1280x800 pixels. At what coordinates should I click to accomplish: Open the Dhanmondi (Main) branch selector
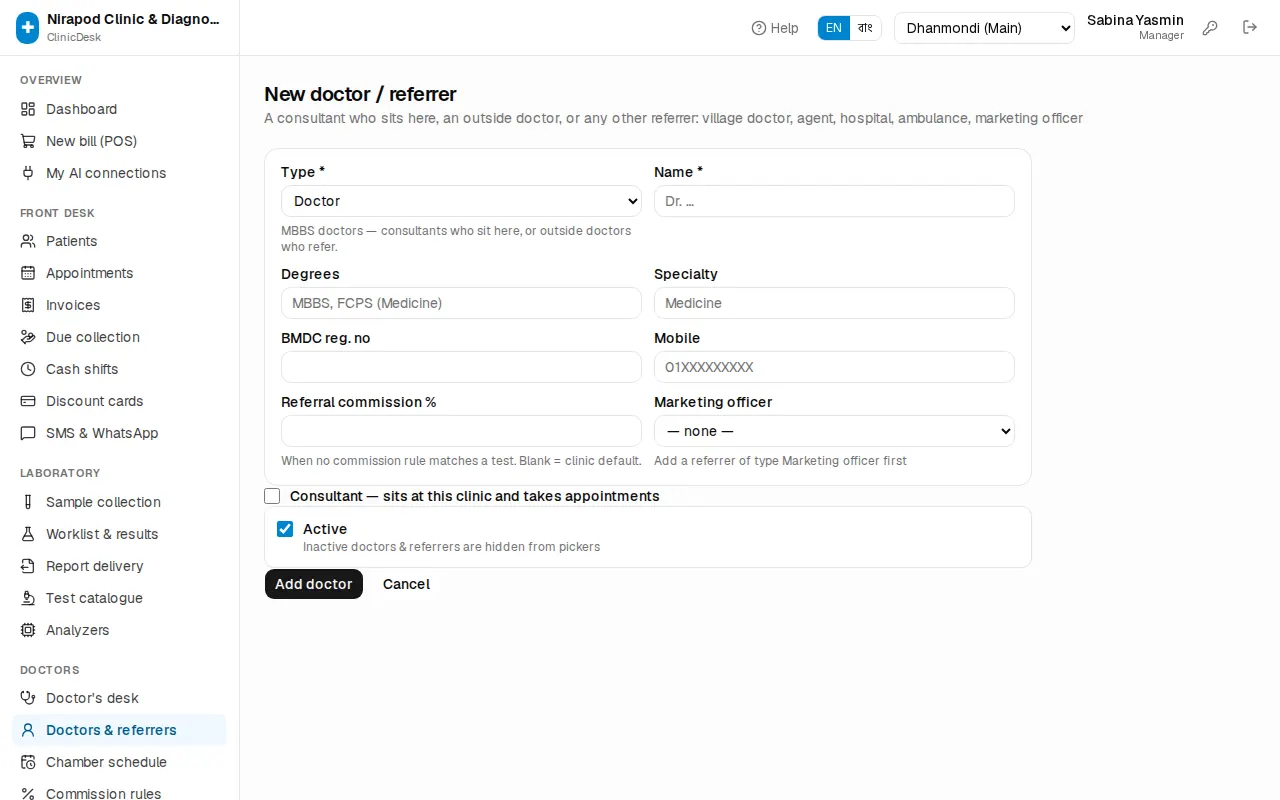tap(984, 28)
